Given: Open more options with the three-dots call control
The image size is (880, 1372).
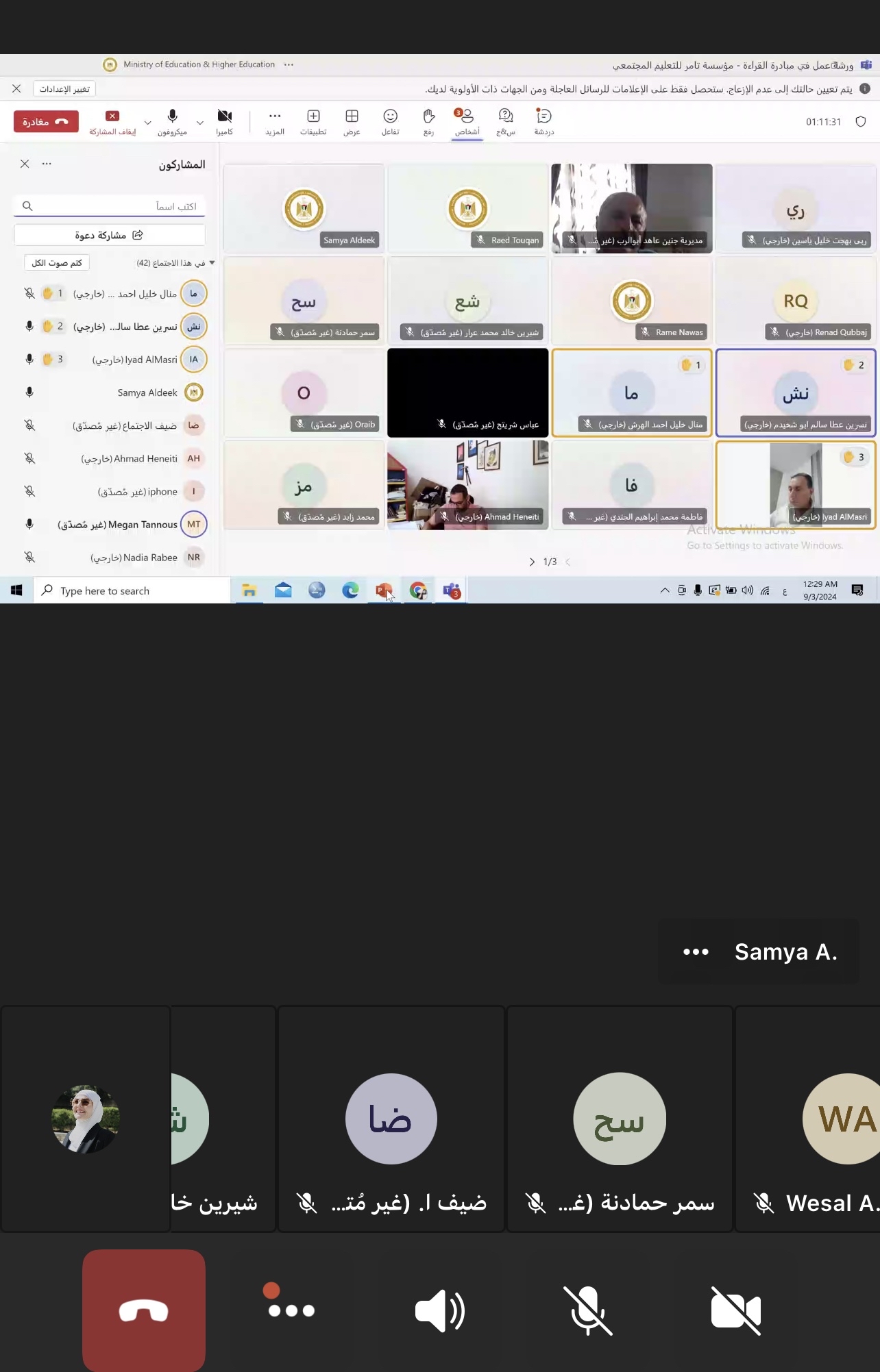Looking at the screenshot, I should pos(291,1310).
